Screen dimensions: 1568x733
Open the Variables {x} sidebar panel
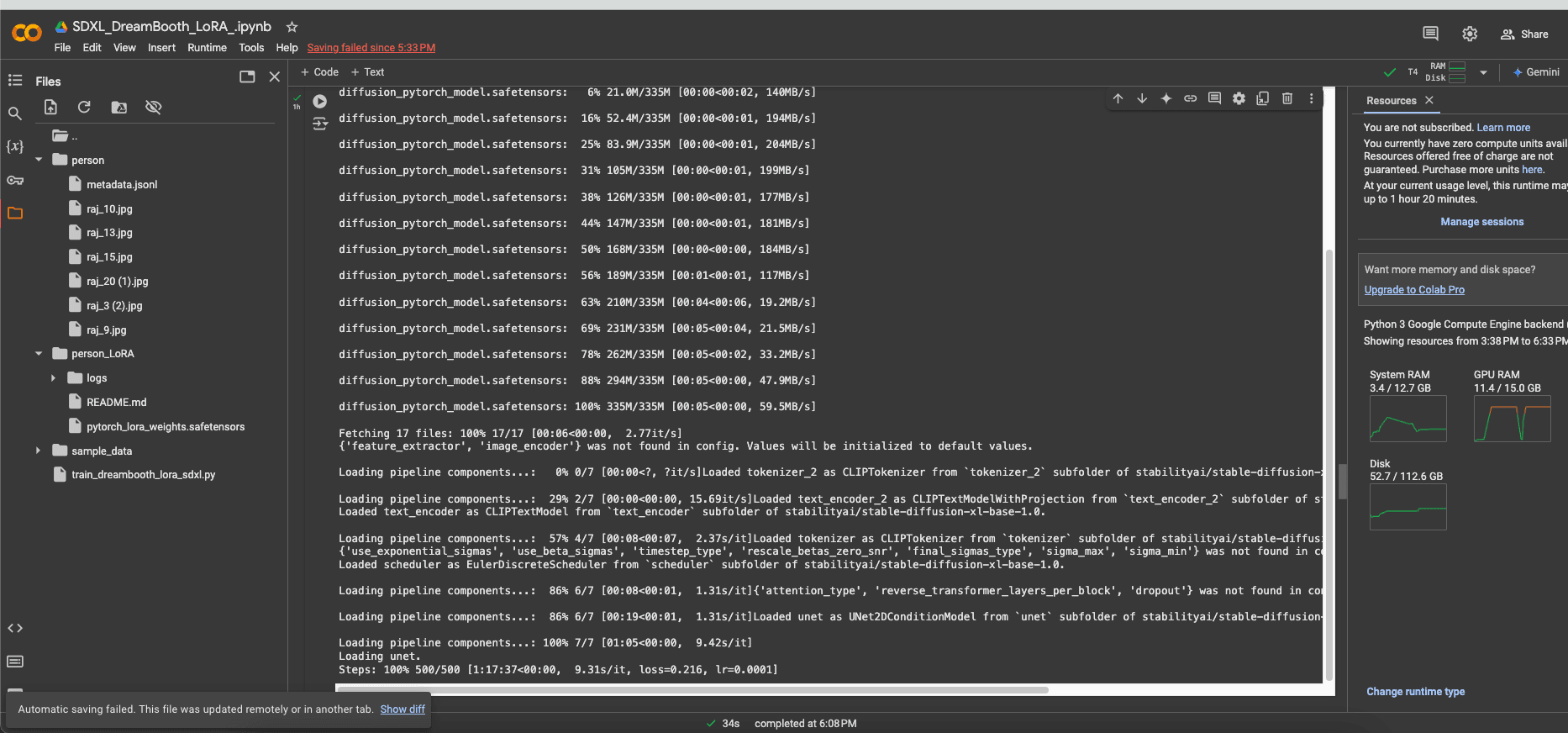tap(15, 146)
